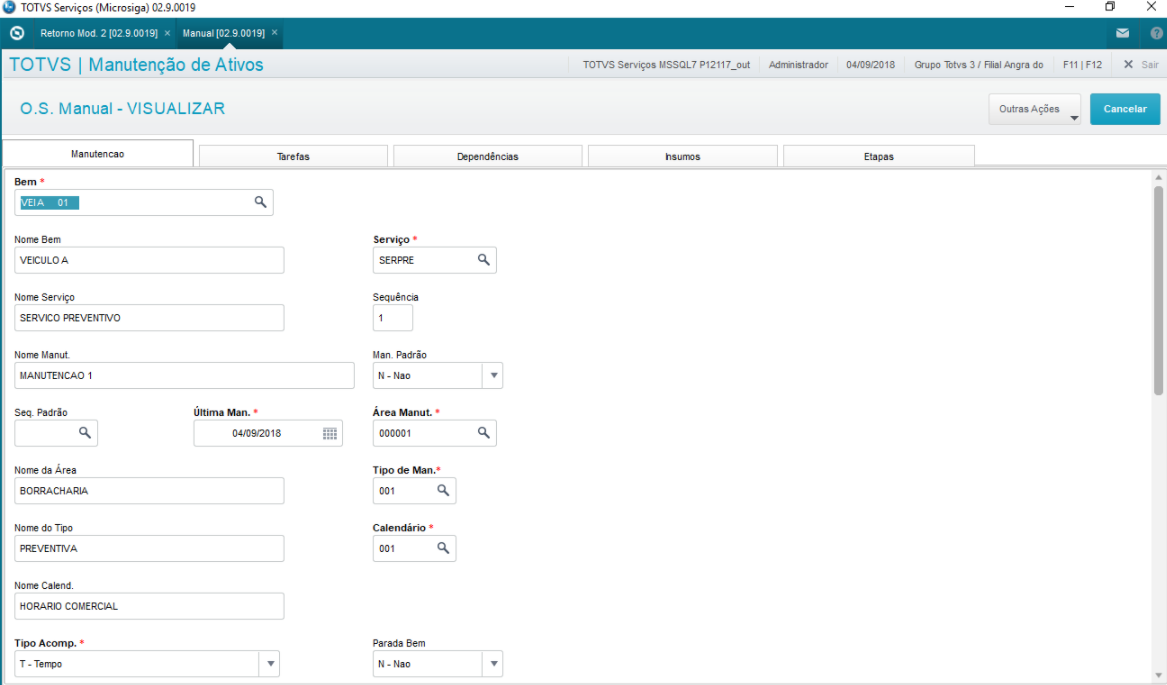This screenshot has height=685, width=1167.
Task: Click the F11 | F12 shortcut label
Action: (x=1082, y=65)
